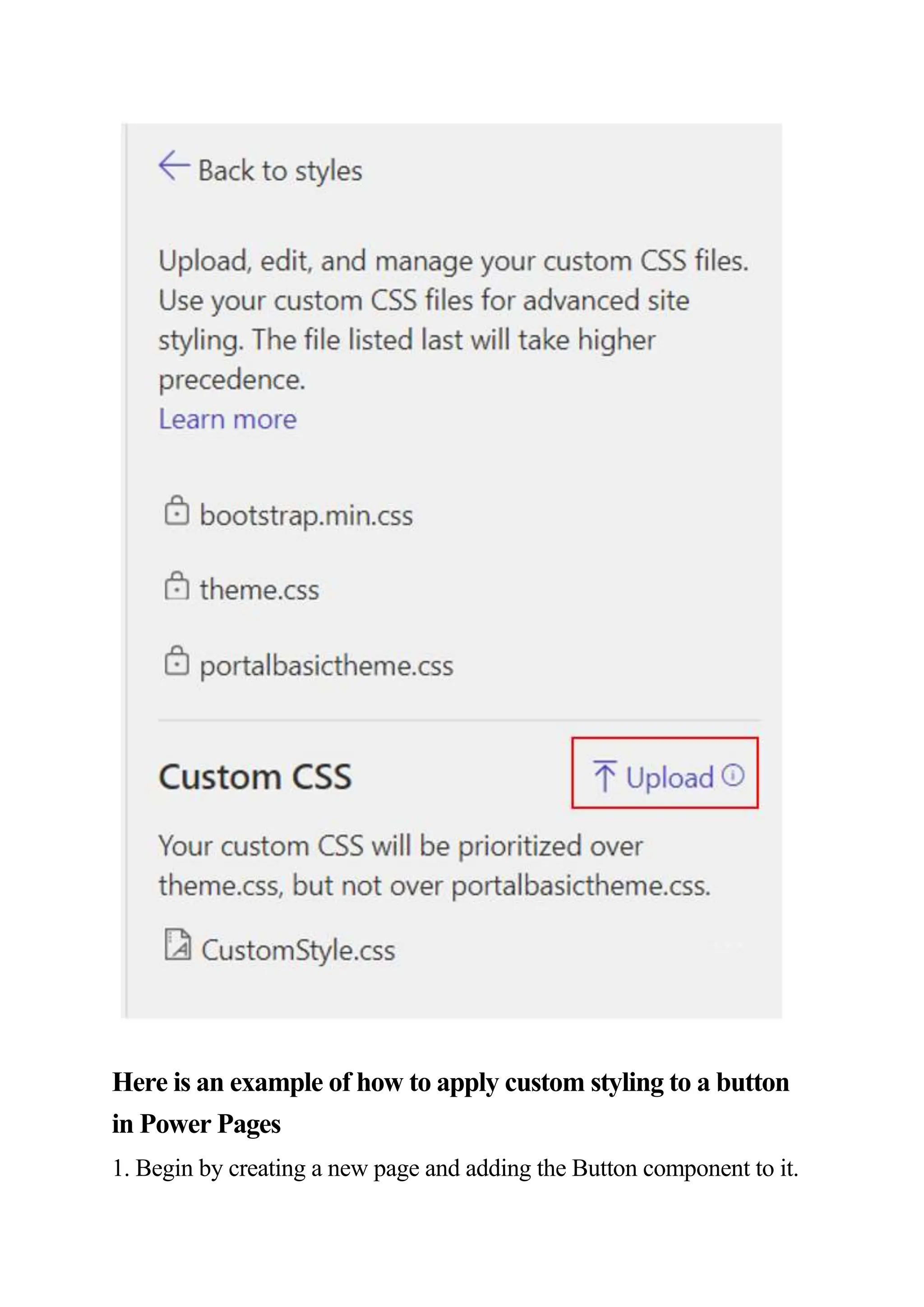924x1307 pixels.
Task: Click the Custom CSS section heading
Action: (255, 776)
